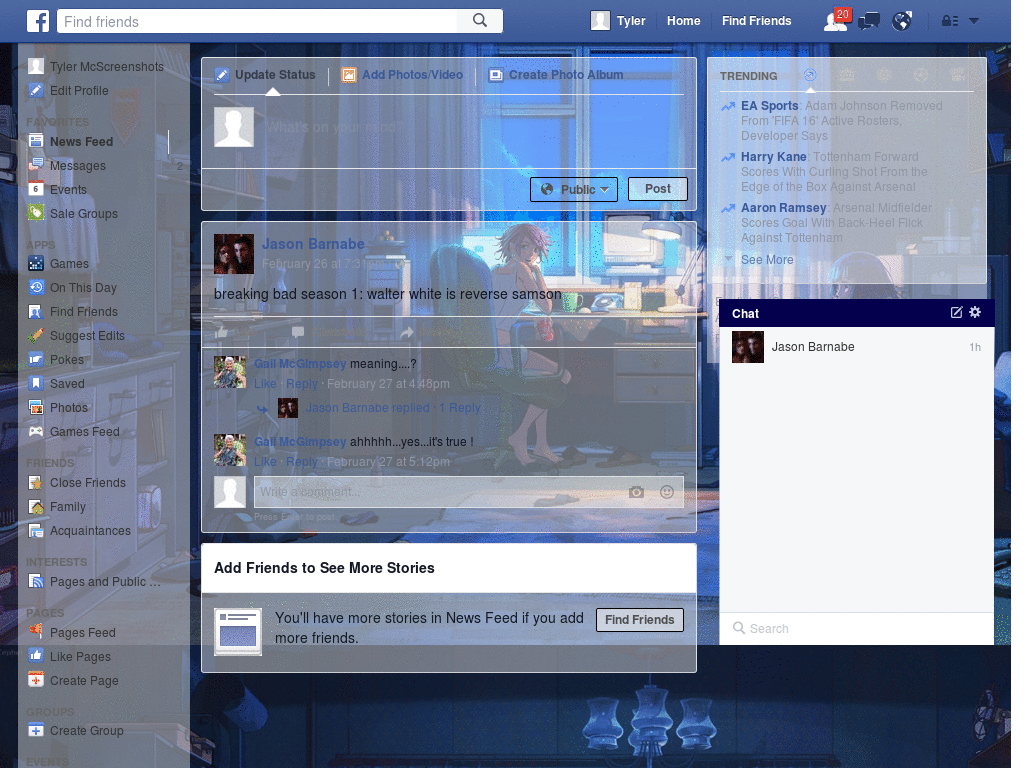
Task: Click Pages and Public feed icon
Action: [36, 581]
